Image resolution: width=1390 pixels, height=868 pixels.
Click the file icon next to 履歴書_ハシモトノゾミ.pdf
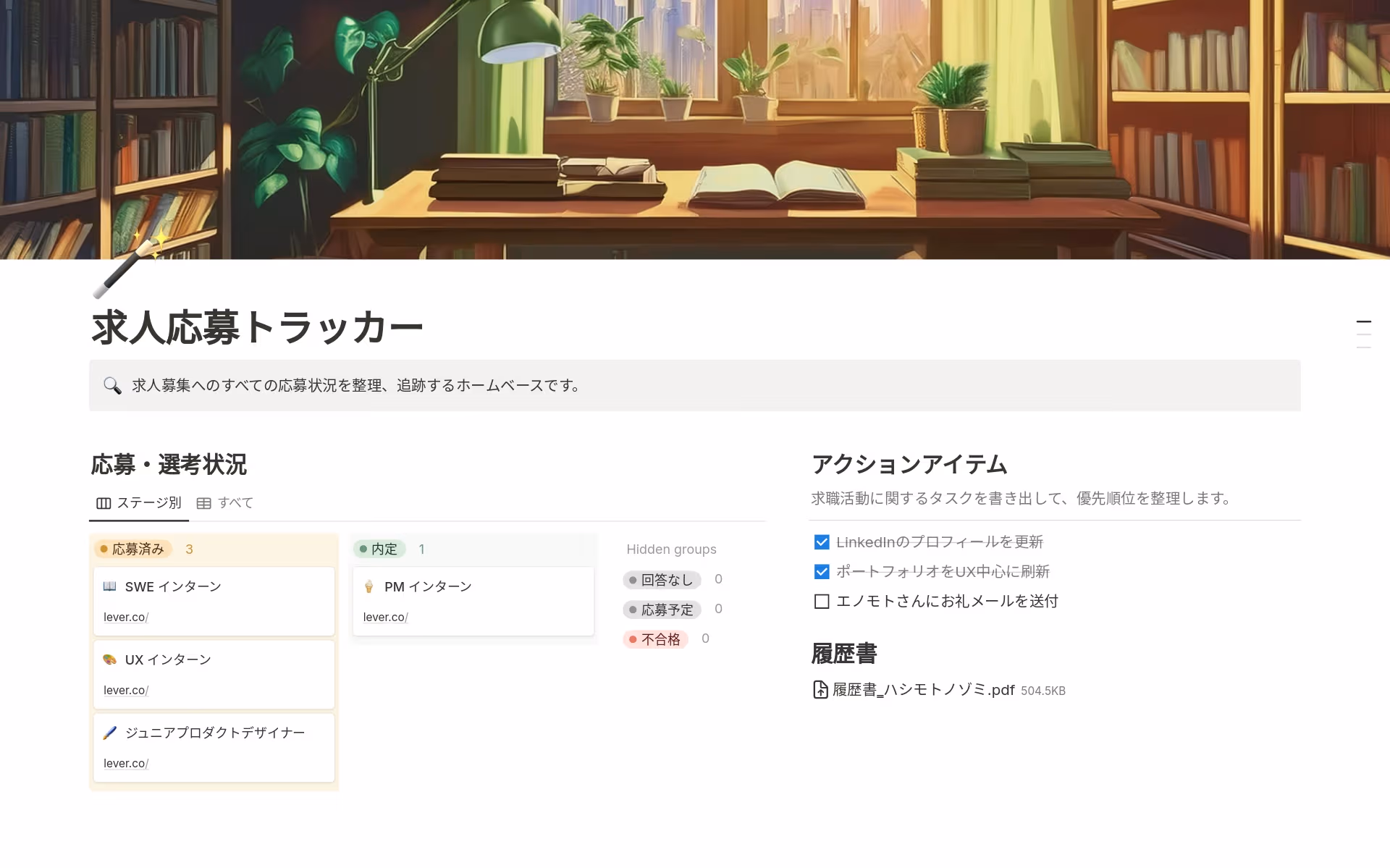coord(819,690)
